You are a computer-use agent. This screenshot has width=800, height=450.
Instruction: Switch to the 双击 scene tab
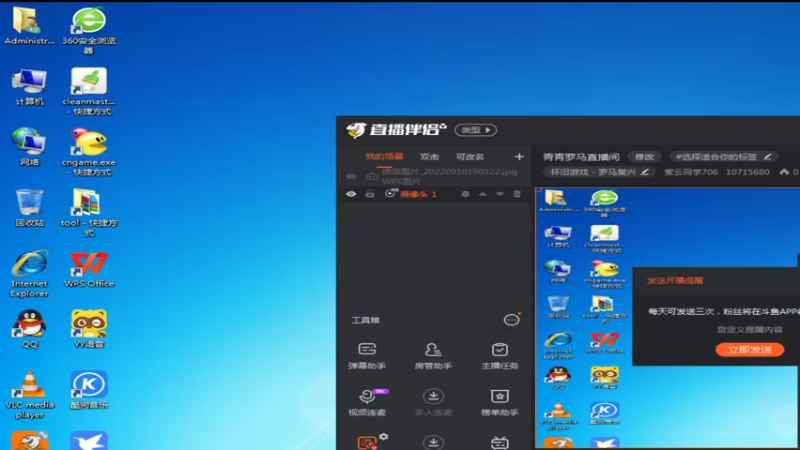click(x=429, y=157)
